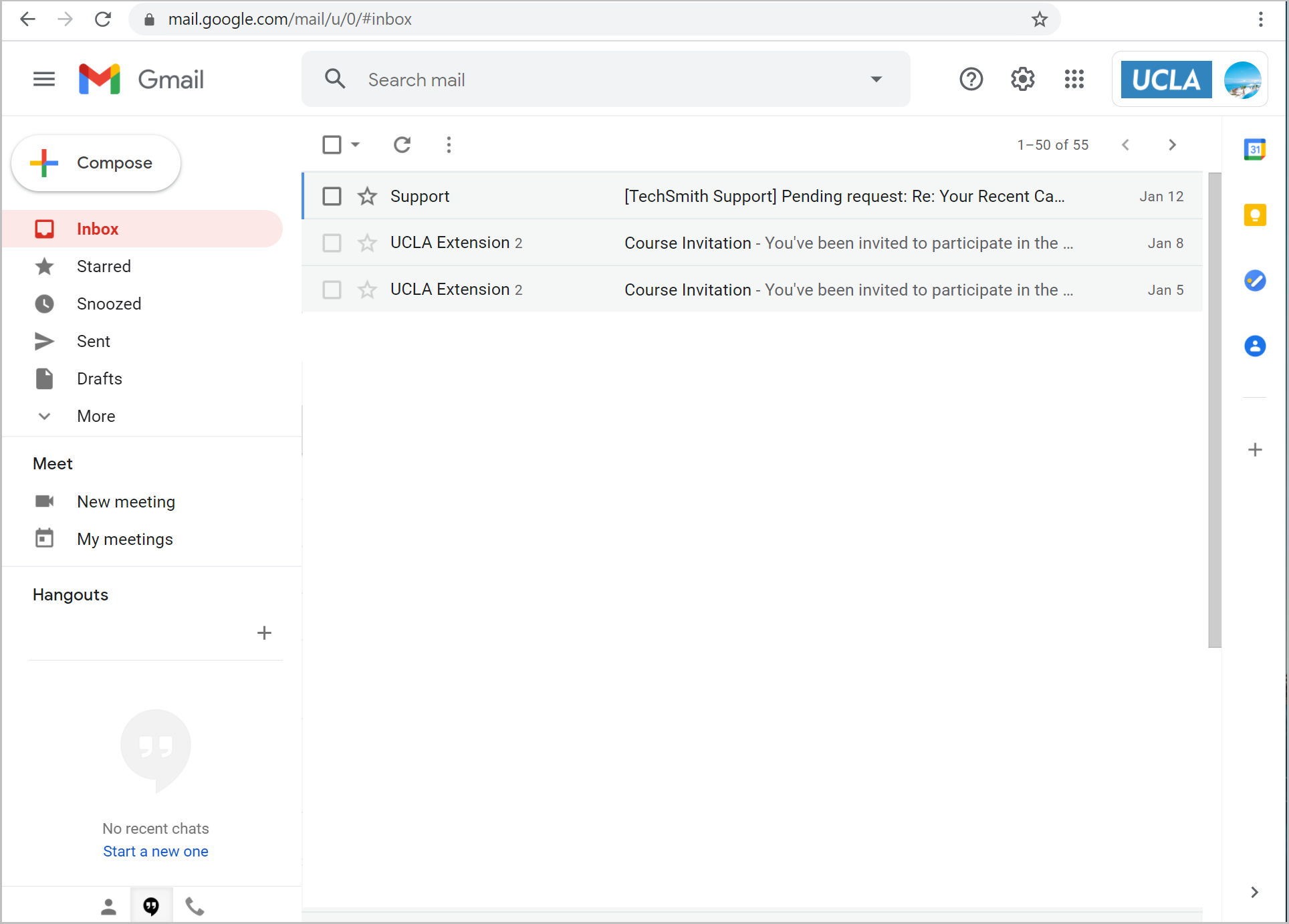Viewport: 1289px width, 924px height.
Task: Open Jan 5 Course Invitation email
Action: point(752,290)
